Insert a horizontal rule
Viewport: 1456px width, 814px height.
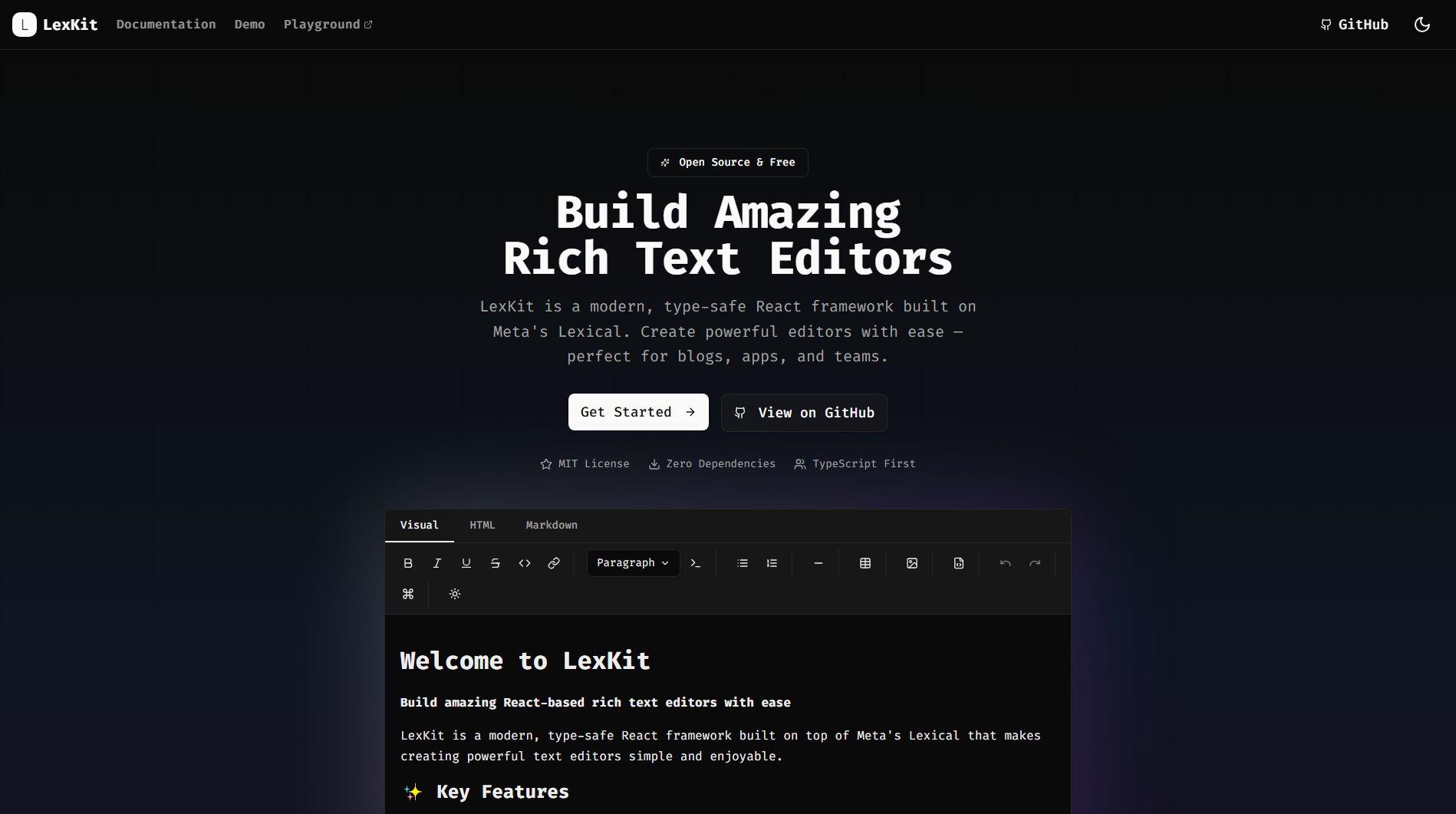tap(819, 563)
